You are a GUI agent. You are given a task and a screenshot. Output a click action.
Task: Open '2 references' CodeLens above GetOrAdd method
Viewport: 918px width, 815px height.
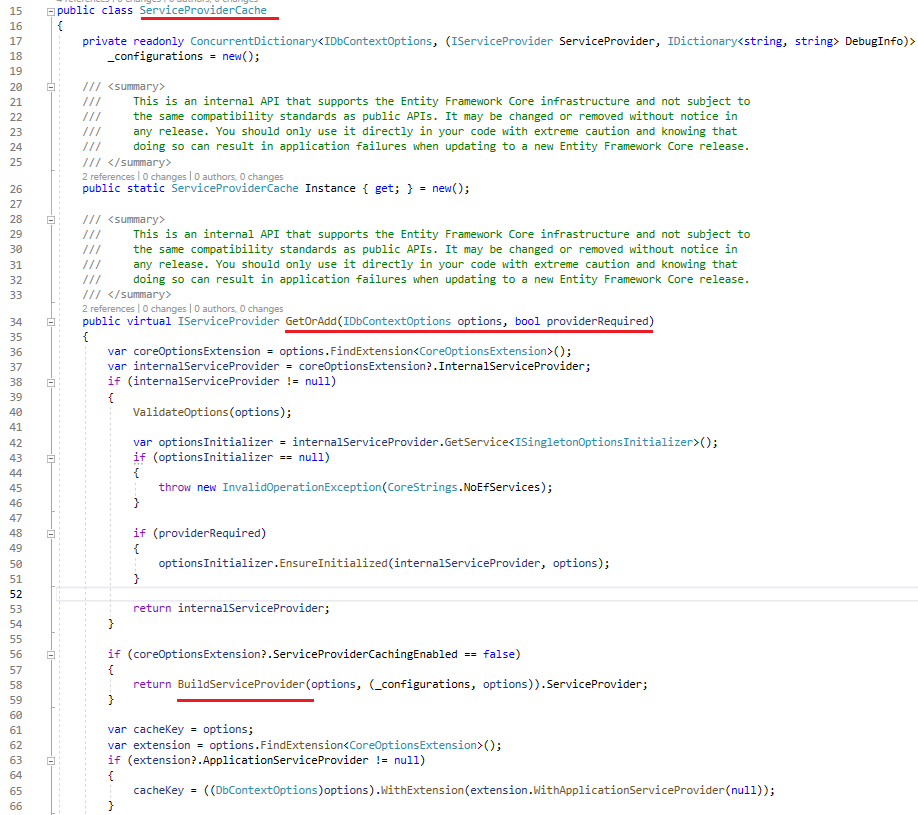pyautogui.click(x=108, y=309)
